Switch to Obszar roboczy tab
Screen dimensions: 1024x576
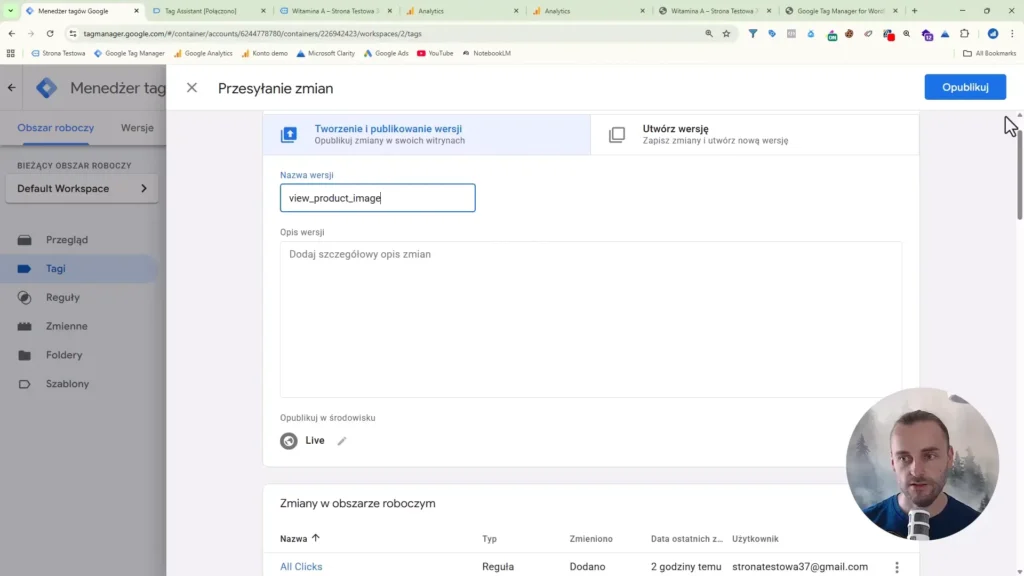[56, 128]
